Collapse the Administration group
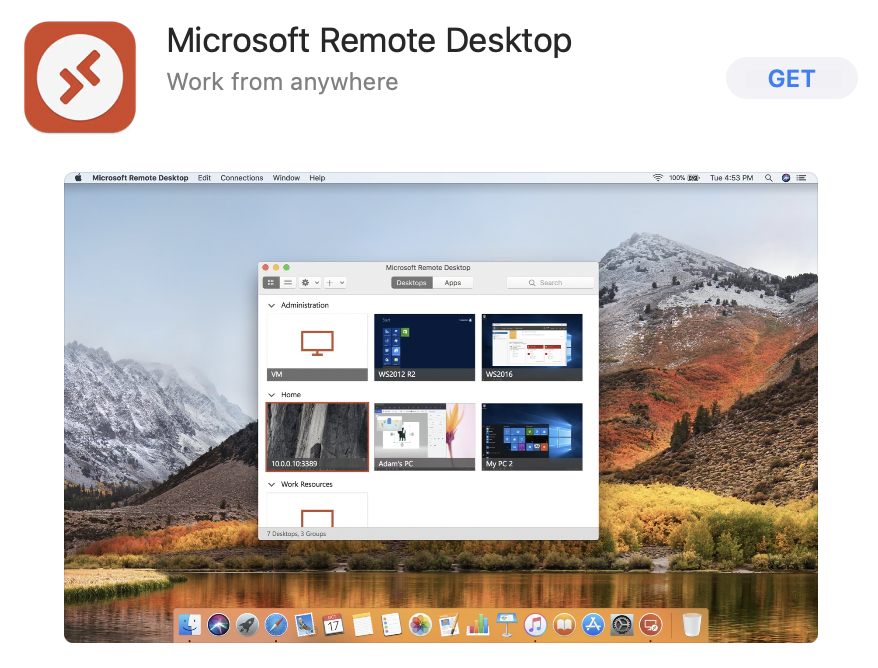 coord(272,305)
